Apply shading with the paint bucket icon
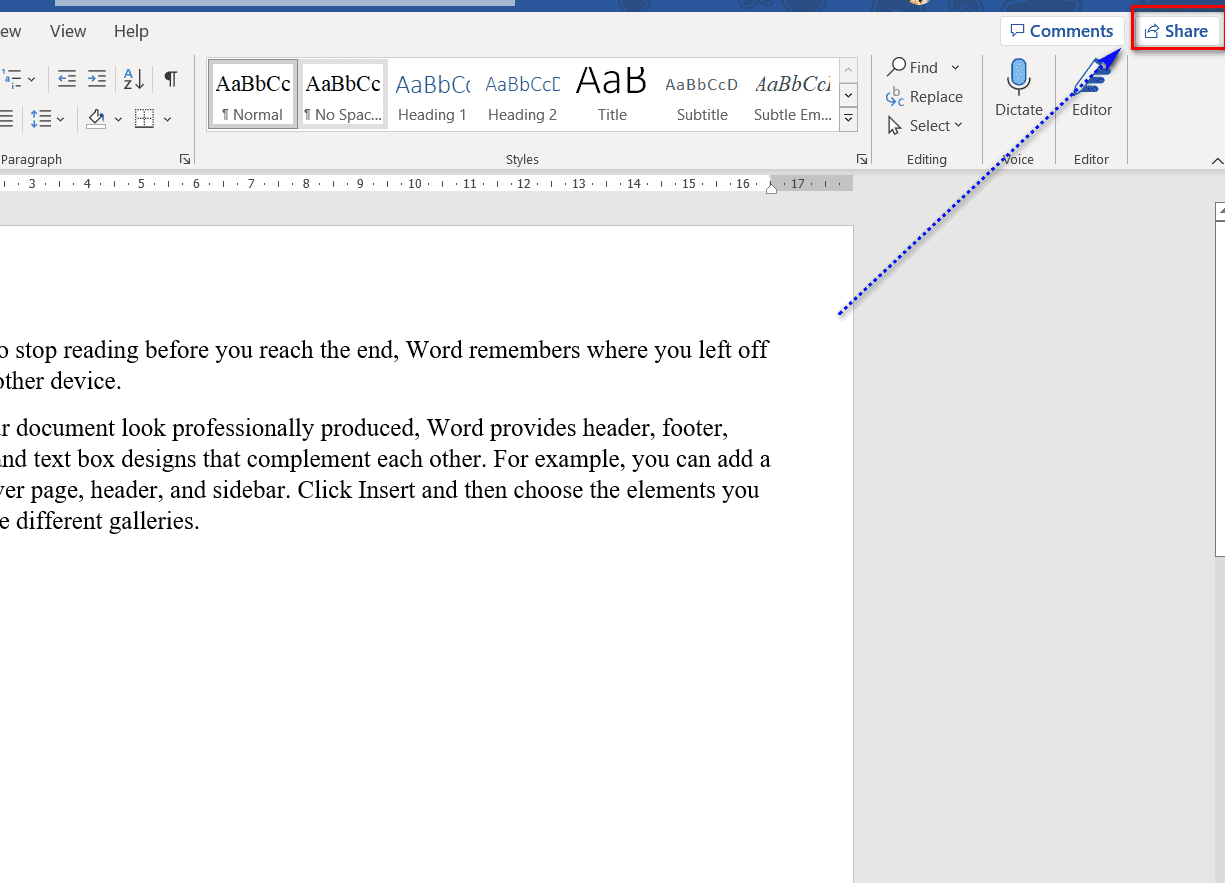Image resolution: width=1225 pixels, height=883 pixels. coord(96,119)
